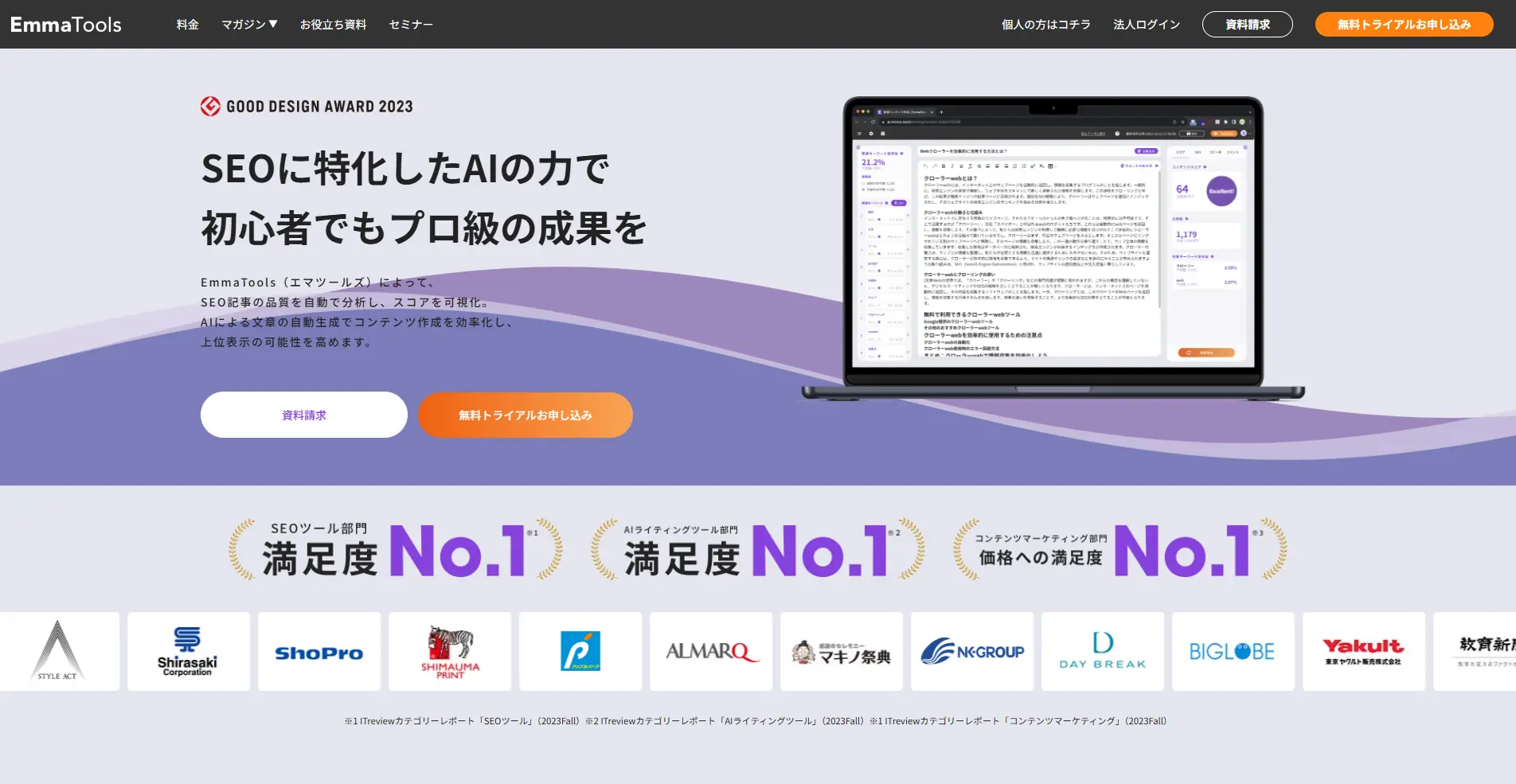
Task: Click the header 資料請求 button
Action: pyautogui.click(x=1247, y=25)
